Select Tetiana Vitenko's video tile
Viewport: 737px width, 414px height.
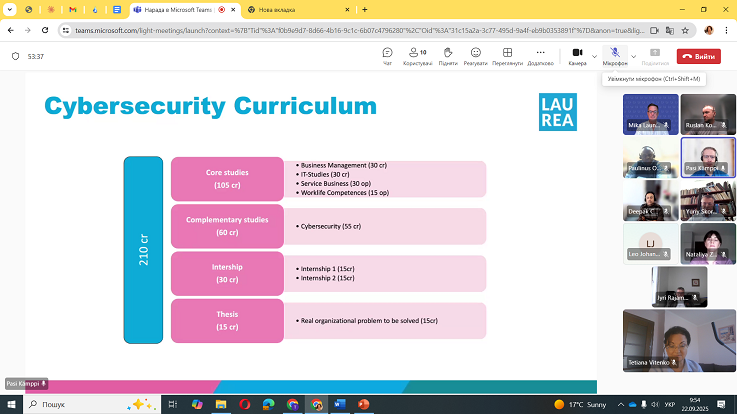651,341
